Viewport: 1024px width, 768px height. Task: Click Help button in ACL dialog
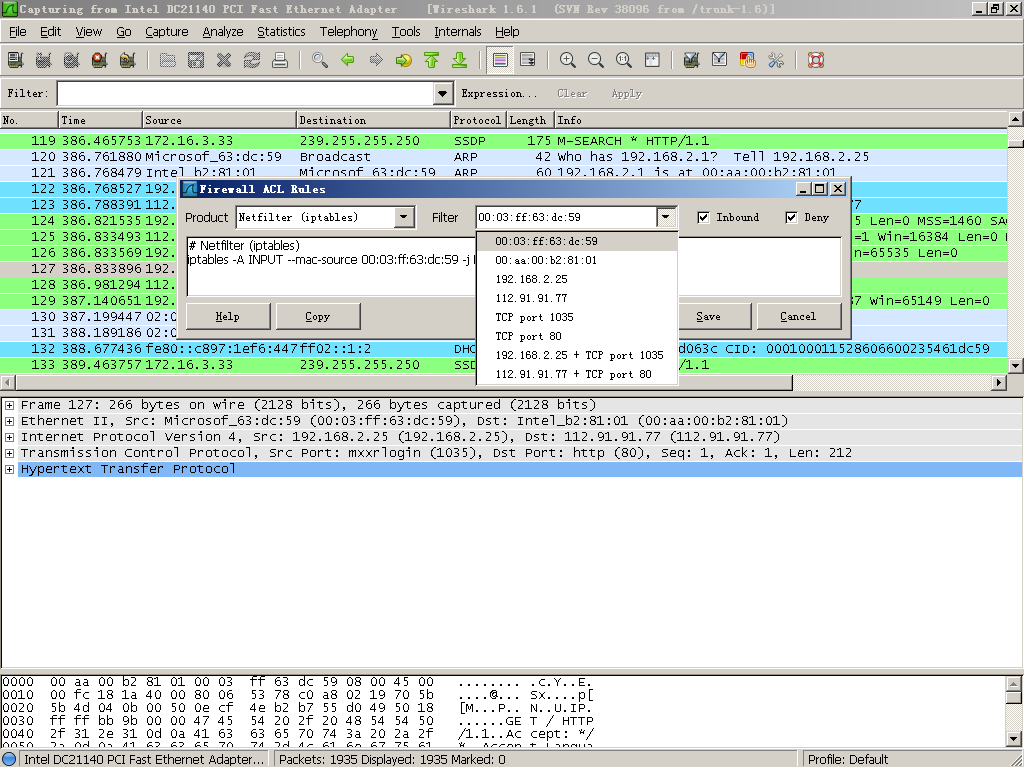coord(228,317)
